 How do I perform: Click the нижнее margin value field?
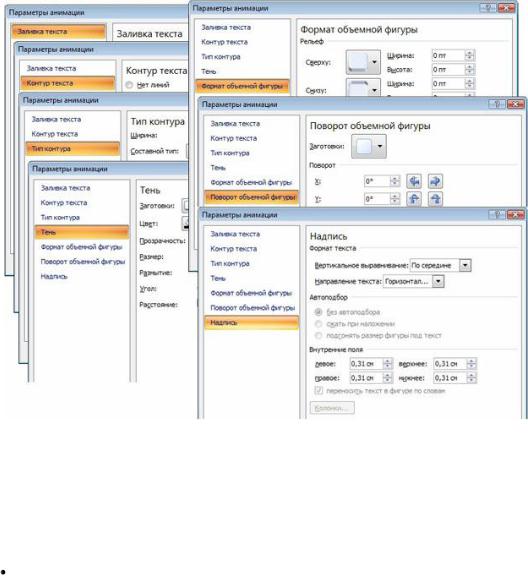pos(450,378)
